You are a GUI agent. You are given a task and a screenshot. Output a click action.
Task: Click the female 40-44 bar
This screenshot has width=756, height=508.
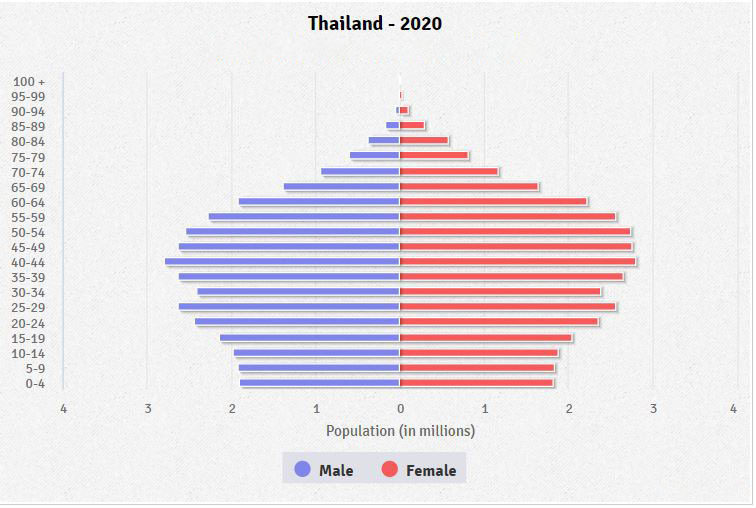[517, 262]
